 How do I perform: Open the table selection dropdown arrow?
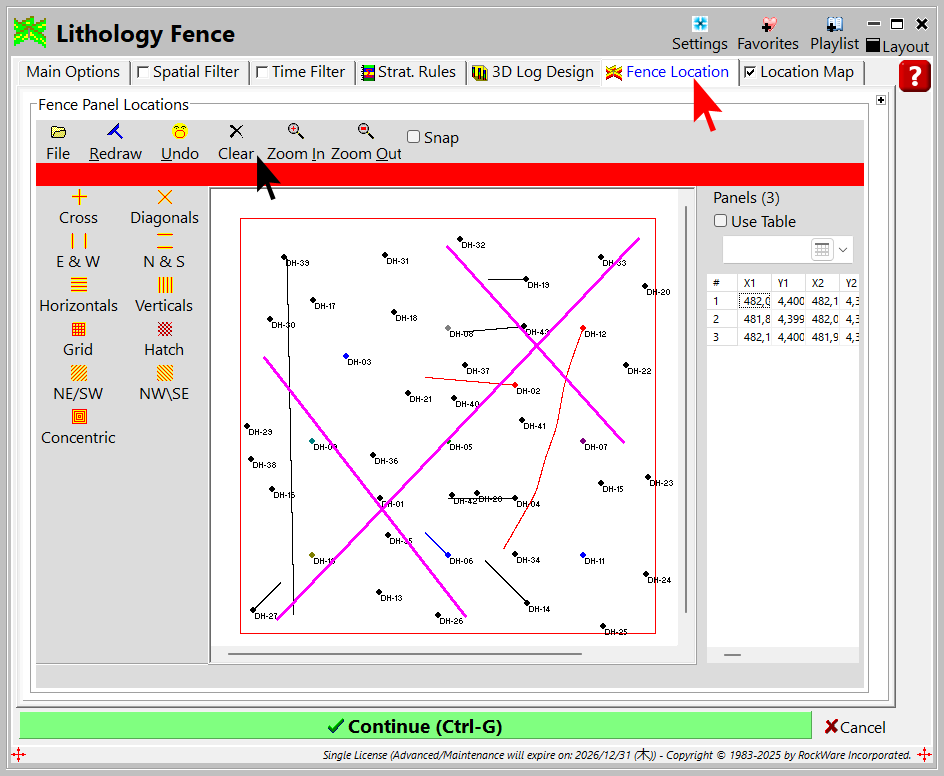point(844,249)
